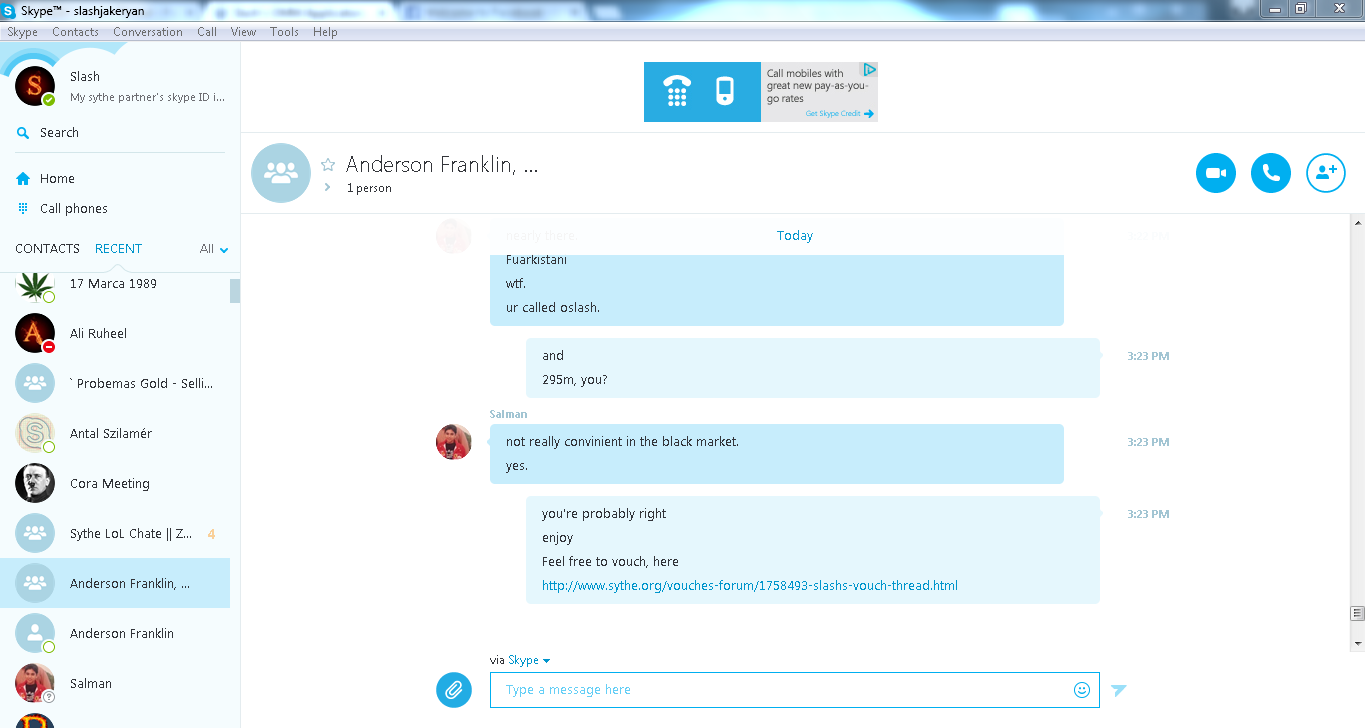Mark Anderson Franklin conversation as favorite star
This screenshot has width=1365, height=728.
pos(328,165)
